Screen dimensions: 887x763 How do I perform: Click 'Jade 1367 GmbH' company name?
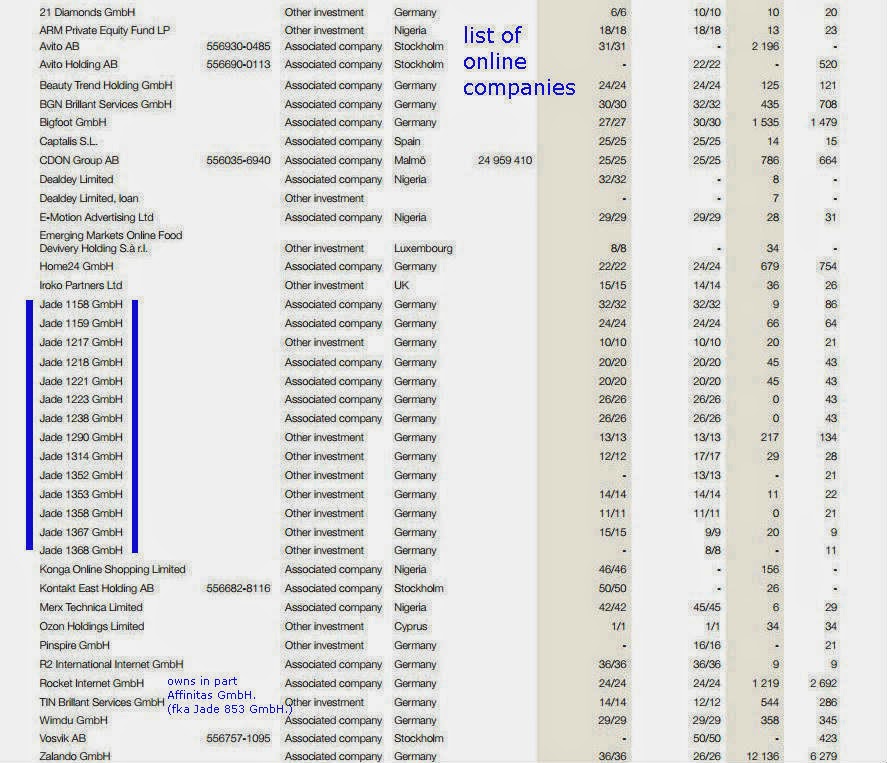coord(81,532)
